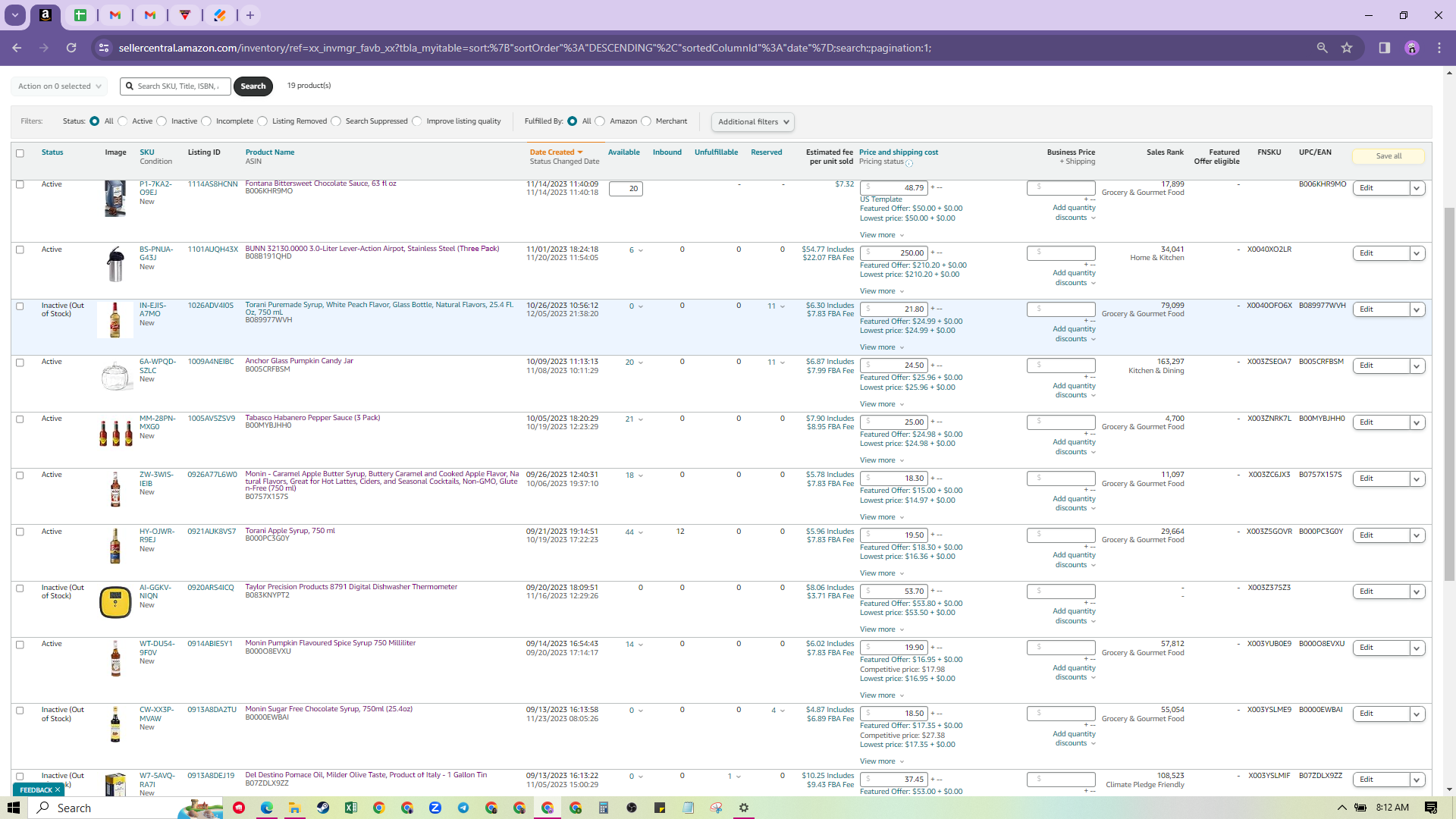Open File Explorer from the taskbar
This screenshot has height=819, width=1456.
[x=294, y=808]
